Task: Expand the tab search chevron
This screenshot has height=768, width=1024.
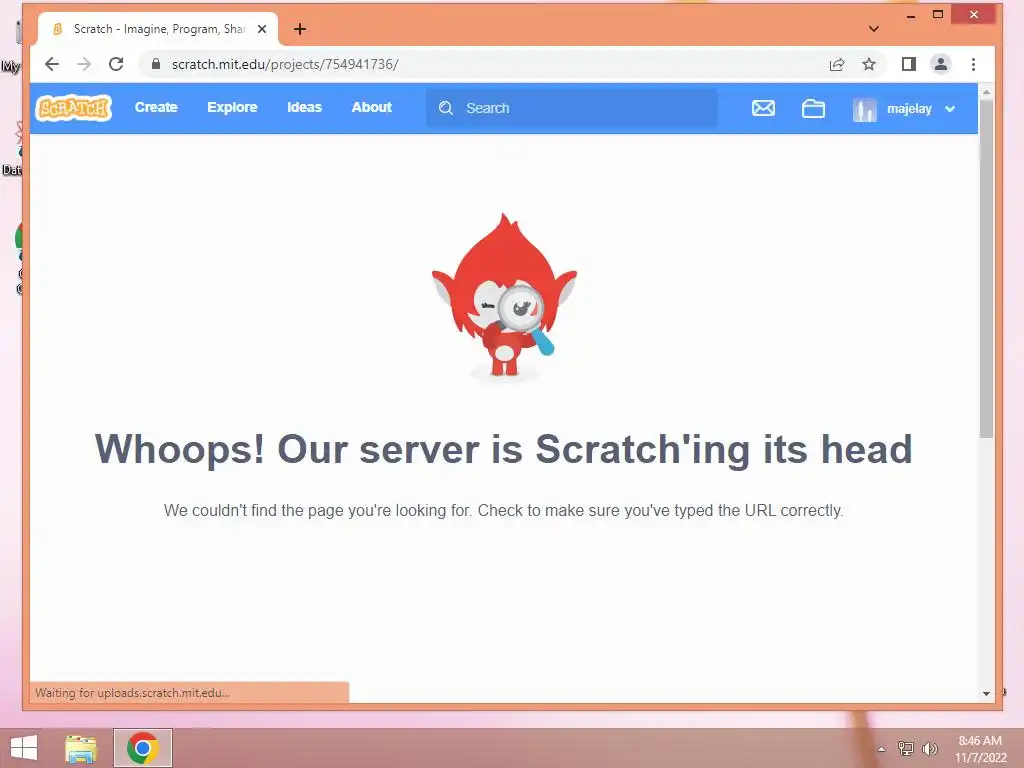Action: click(874, 29)
